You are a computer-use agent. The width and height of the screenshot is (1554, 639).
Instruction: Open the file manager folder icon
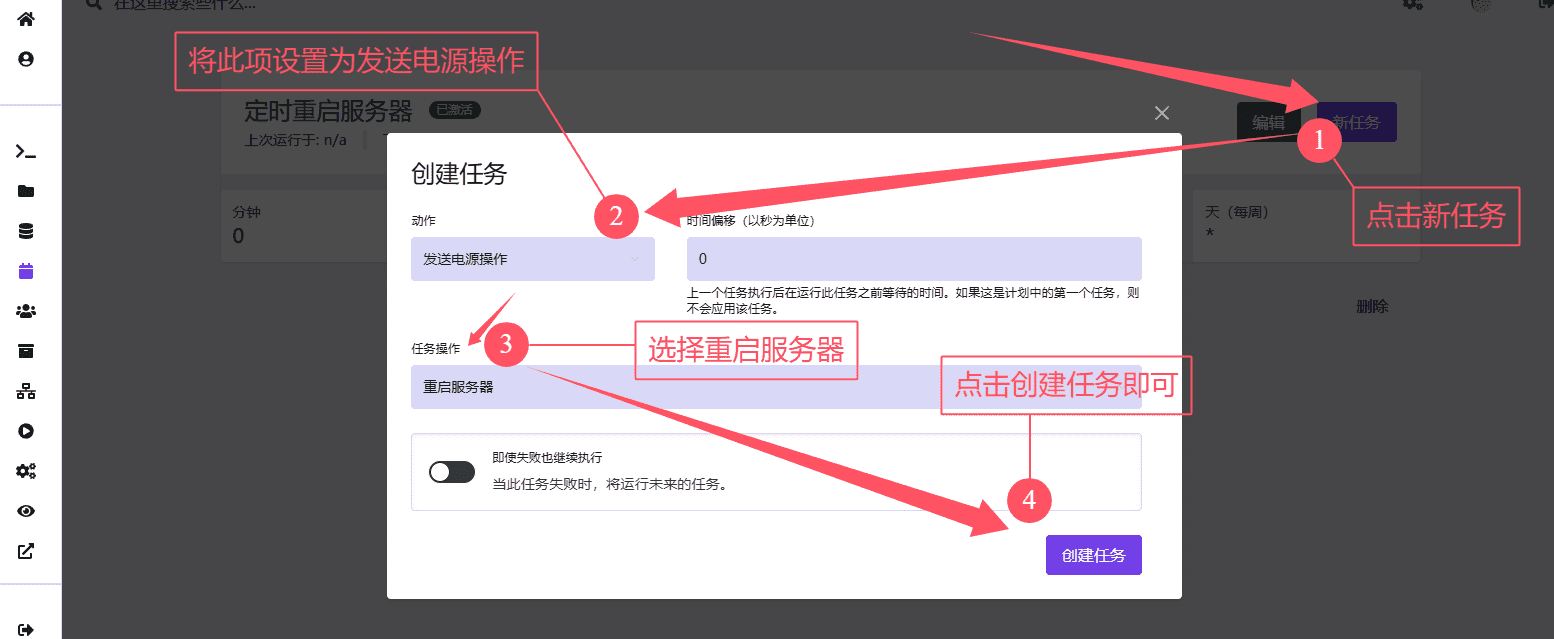(26, 191)
